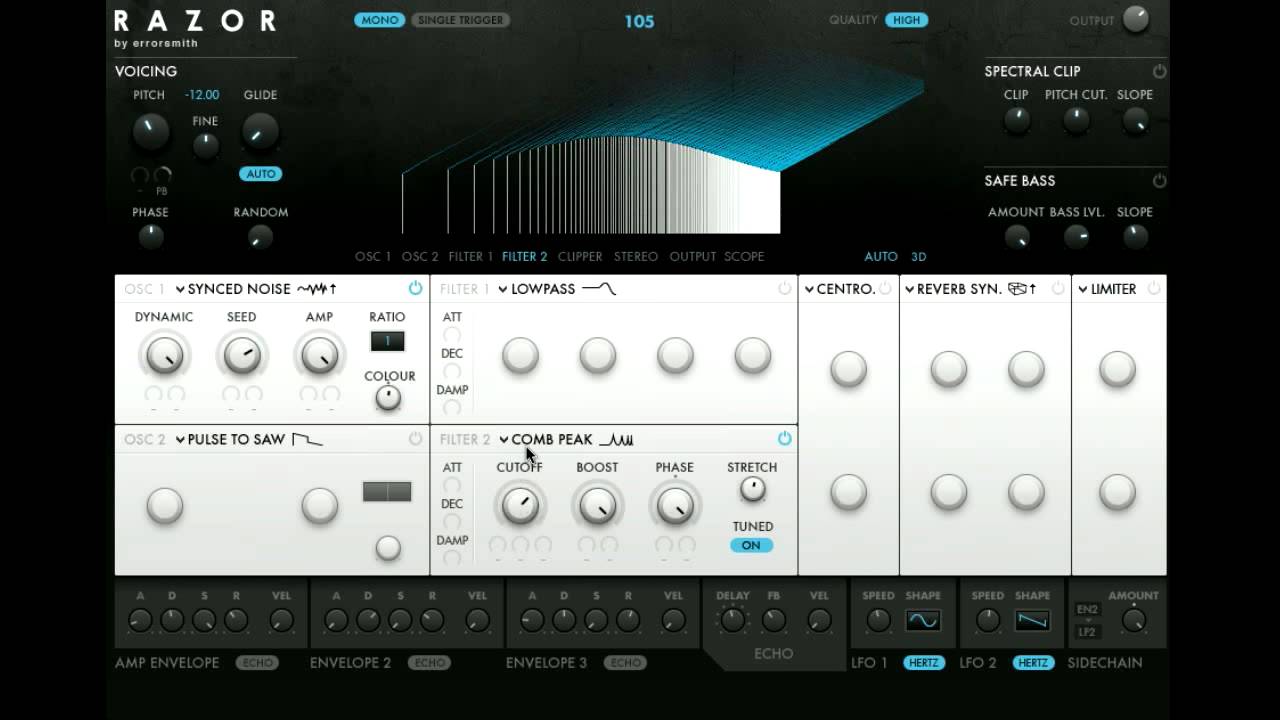The width and height of the screenshot is (1280, 720).
Task: Click the Output level knob
Action: [1136, 19]
